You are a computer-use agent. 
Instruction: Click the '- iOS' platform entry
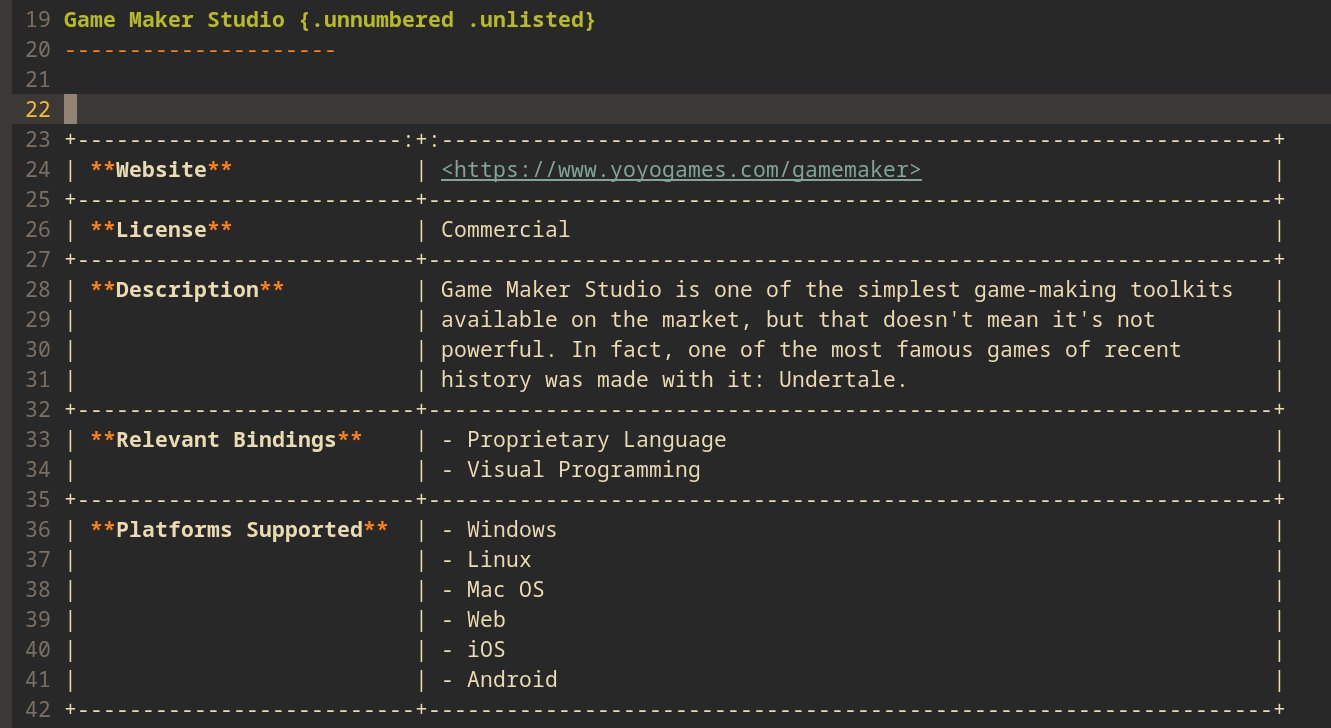pos(473,650)
